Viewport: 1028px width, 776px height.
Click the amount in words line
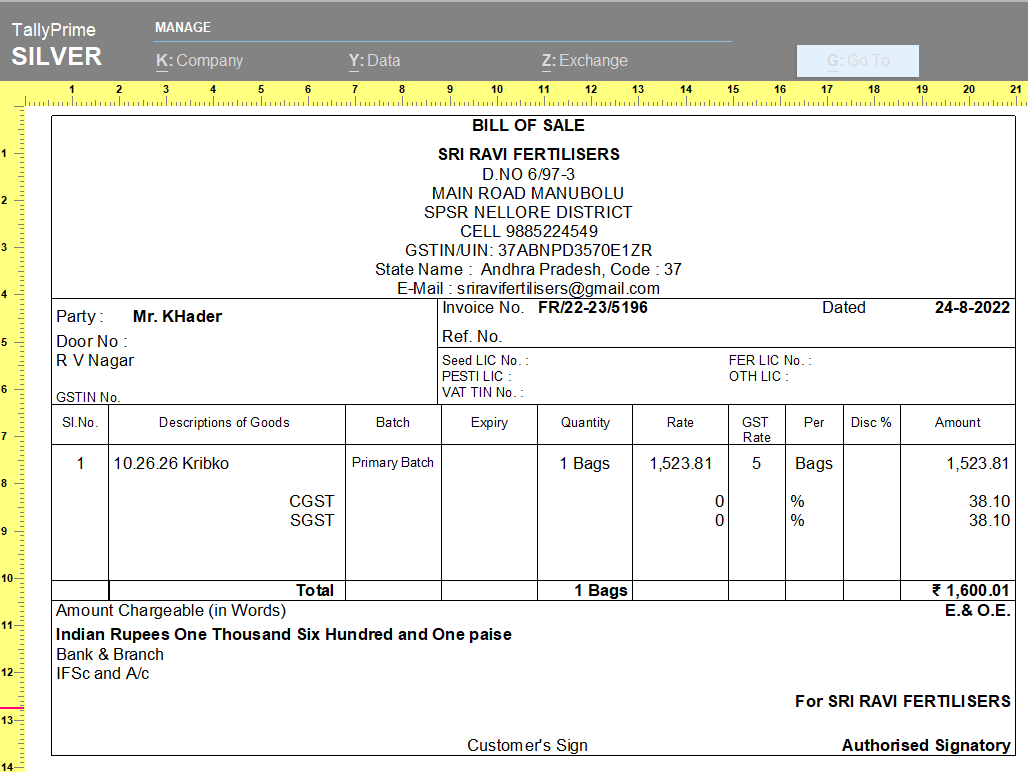click(x=284, y=634)
